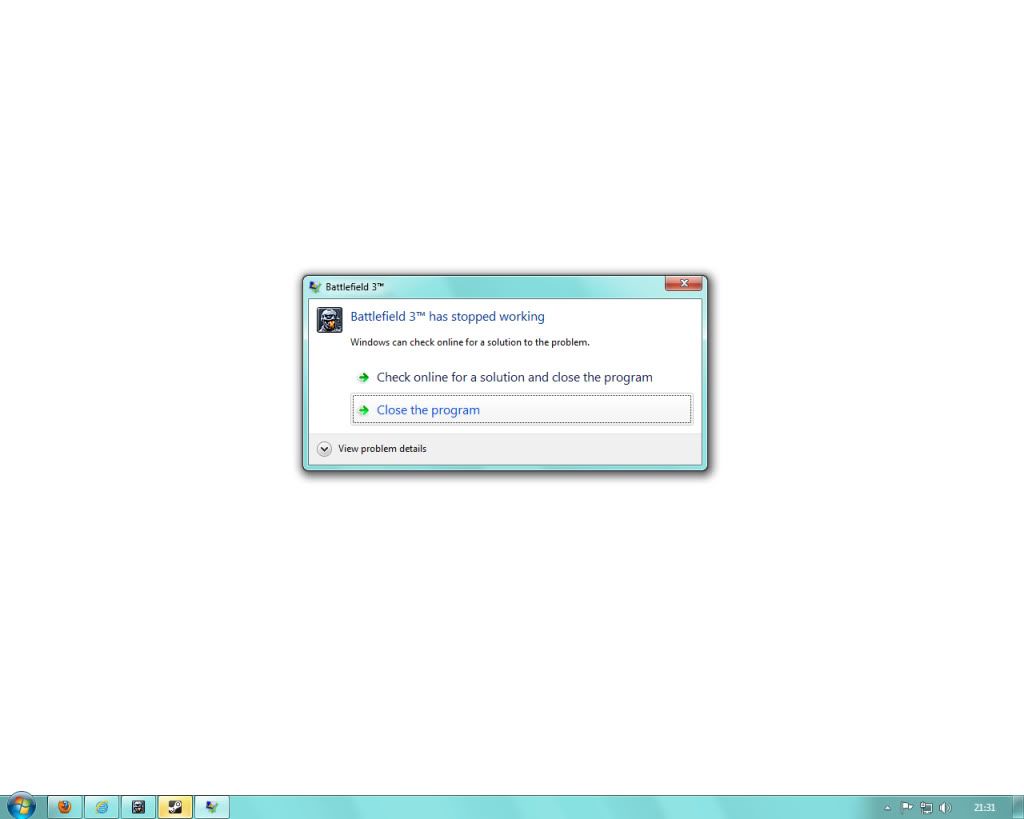This screenshot has height=819, width=1024.
Task: Select "Close the program" option
Action: [x=428, y=410]
